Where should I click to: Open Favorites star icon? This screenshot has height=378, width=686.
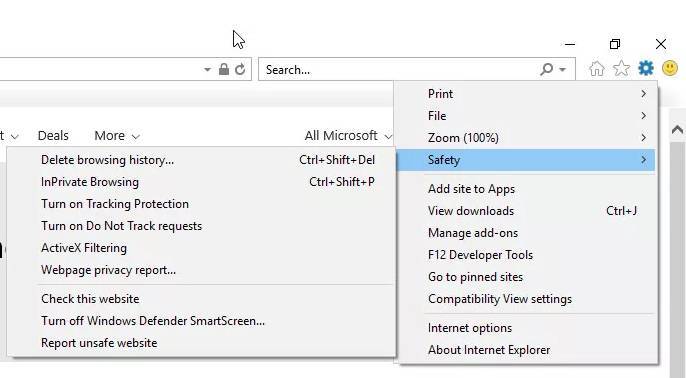[x=621, y=68]
